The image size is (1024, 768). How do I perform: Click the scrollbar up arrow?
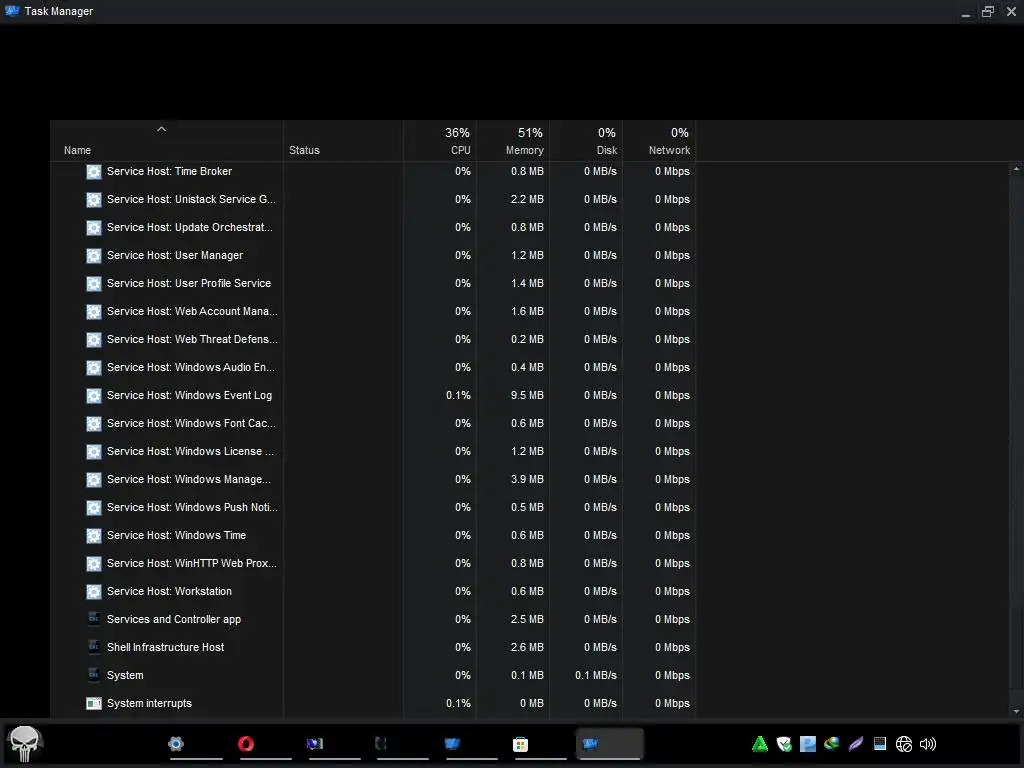coord(1016,169)
